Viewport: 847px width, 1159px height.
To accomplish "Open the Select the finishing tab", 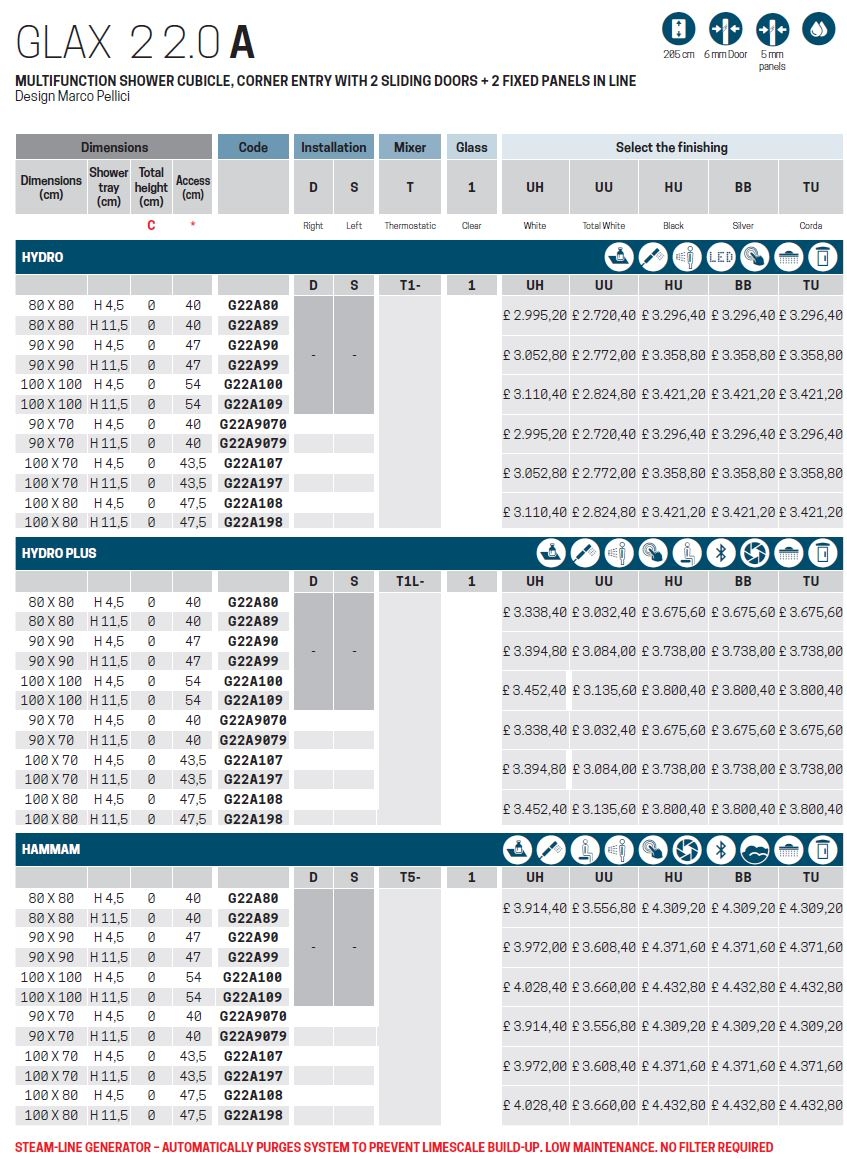I will coord(673,146).
